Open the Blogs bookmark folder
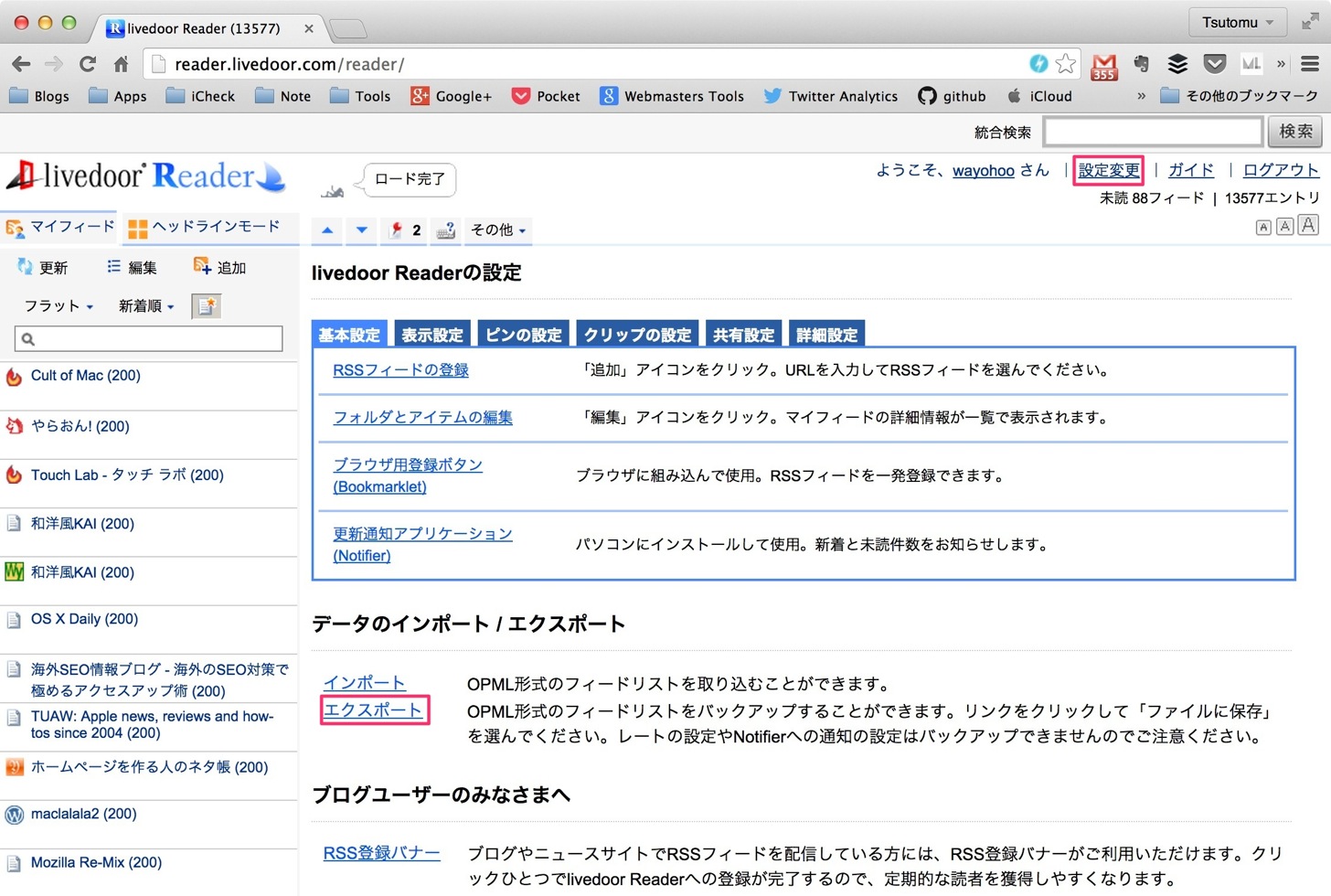Screen dimensions: 1331x896 (x=39, y=96)
